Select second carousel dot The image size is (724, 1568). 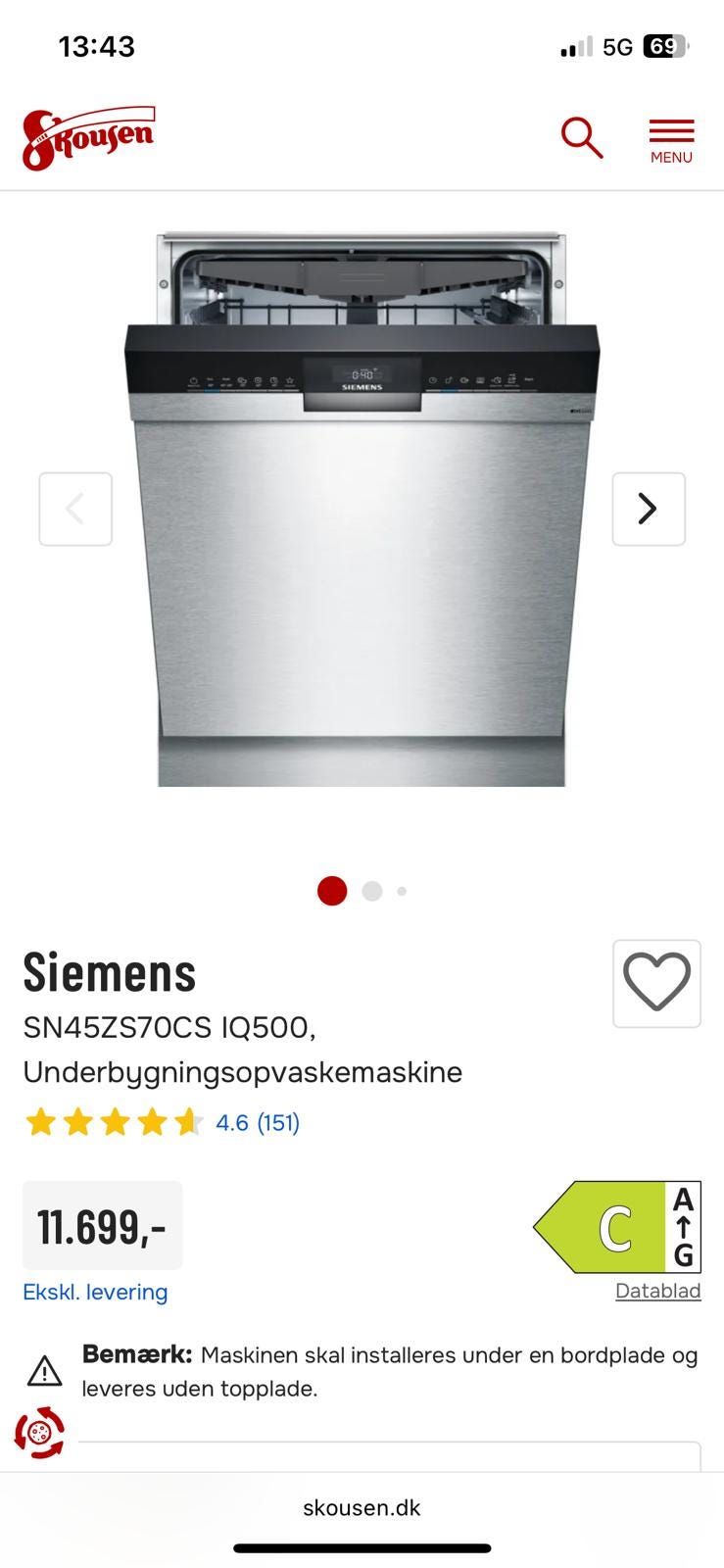[372, 891]
